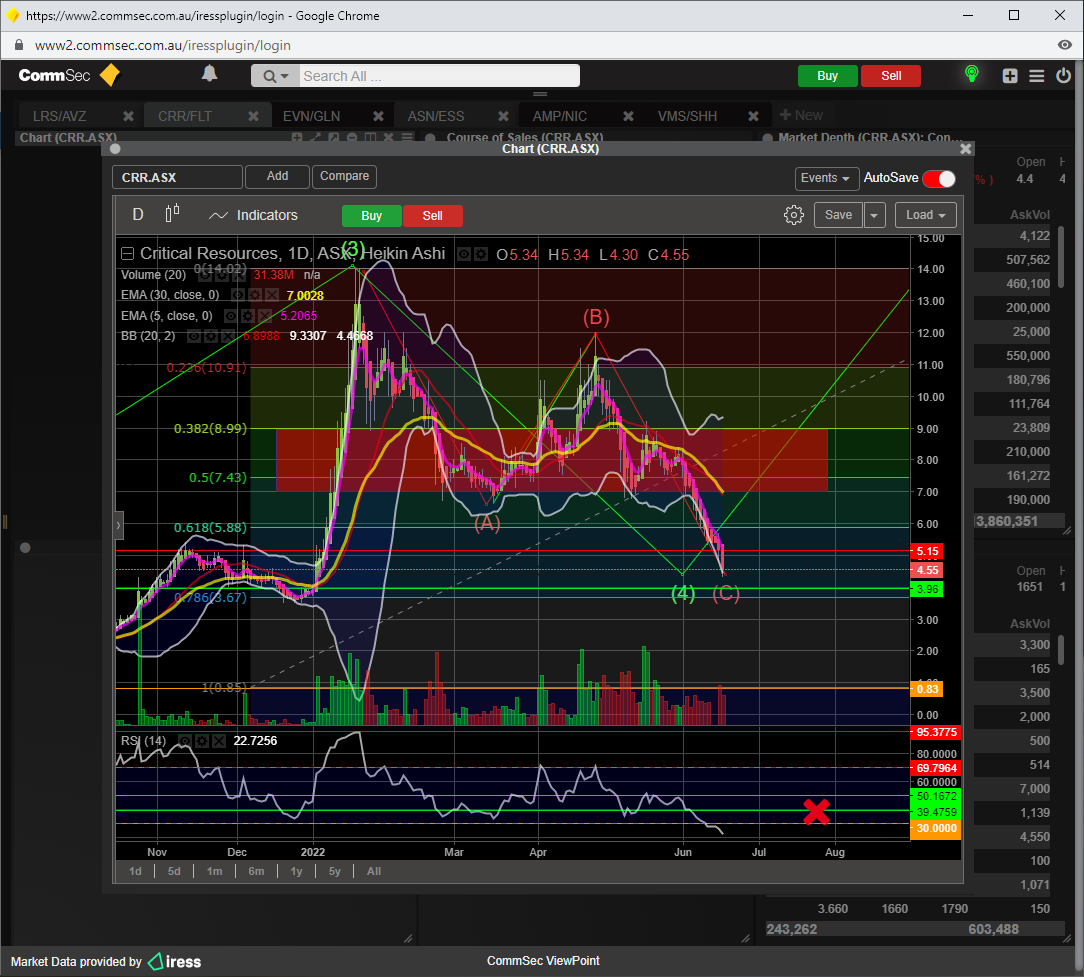Click the green lightbulb icon
1084x977 pixels.
coord(970,75)
